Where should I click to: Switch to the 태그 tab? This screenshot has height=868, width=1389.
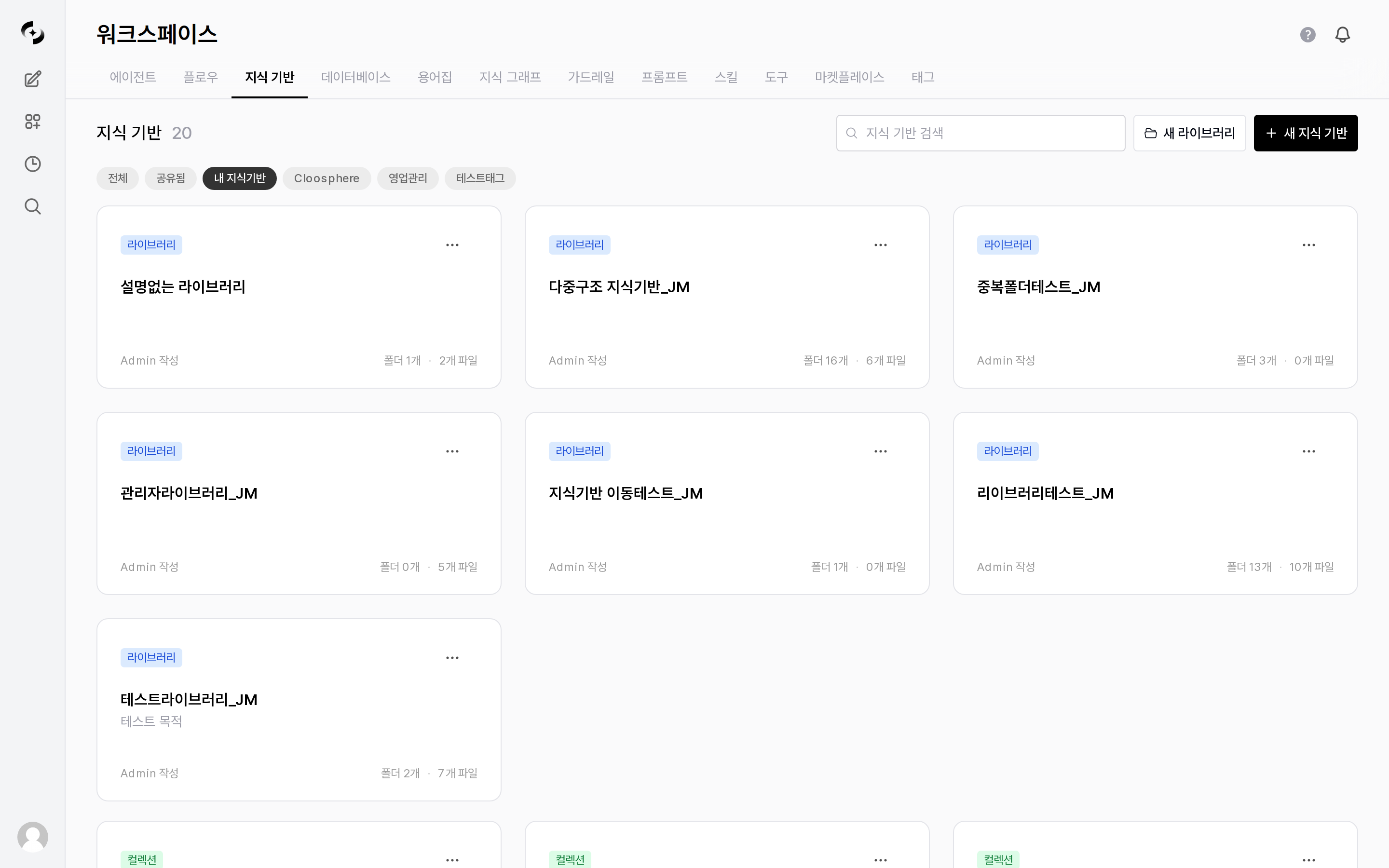click(x=922, y=78)
